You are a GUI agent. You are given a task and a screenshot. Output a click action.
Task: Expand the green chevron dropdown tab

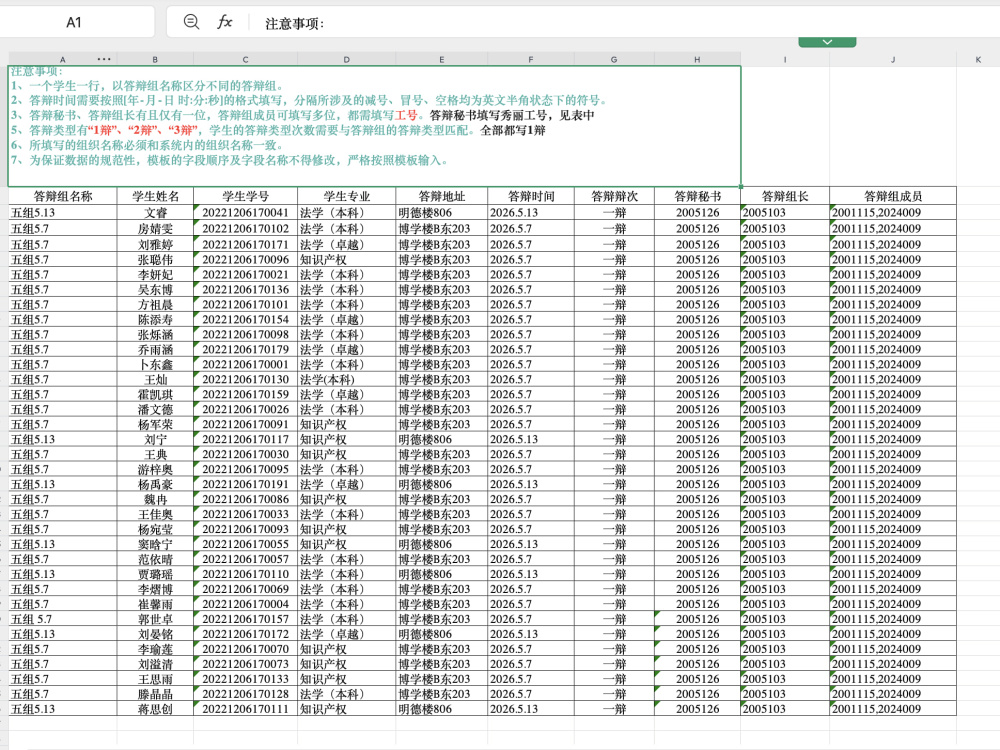[x=827, y=42]
